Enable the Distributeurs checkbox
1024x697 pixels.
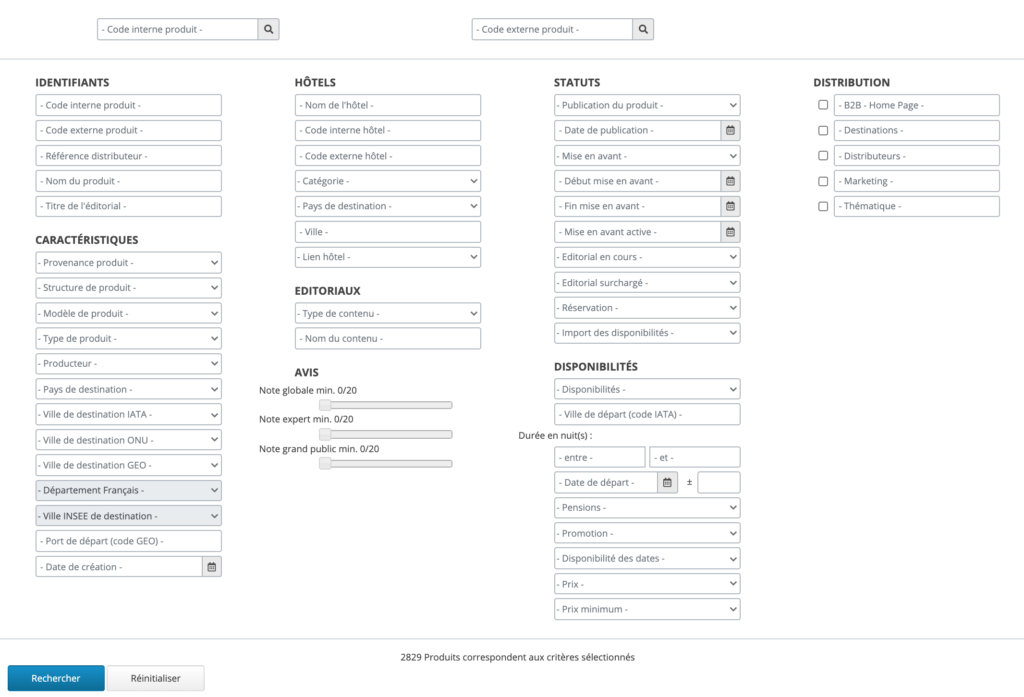pos(823,156)
